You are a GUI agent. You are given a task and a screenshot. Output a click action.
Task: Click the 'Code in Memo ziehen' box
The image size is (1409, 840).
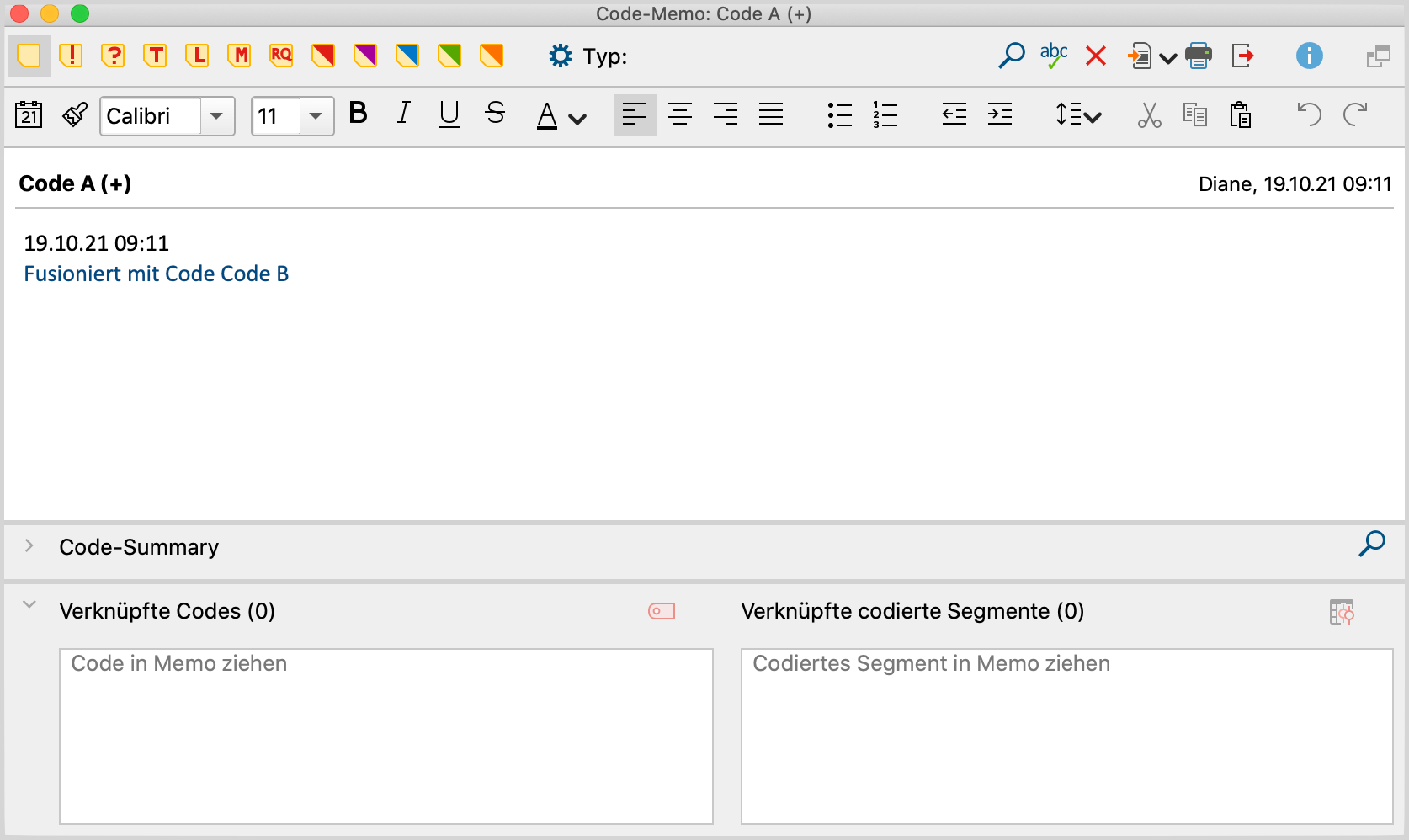pos(386,736)
